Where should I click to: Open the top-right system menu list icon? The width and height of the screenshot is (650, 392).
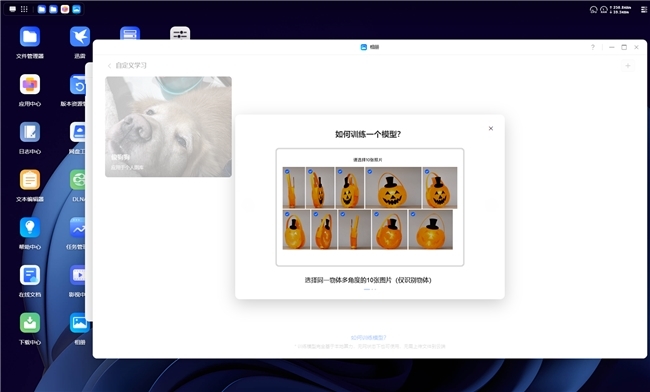click(x=644, y=10)
